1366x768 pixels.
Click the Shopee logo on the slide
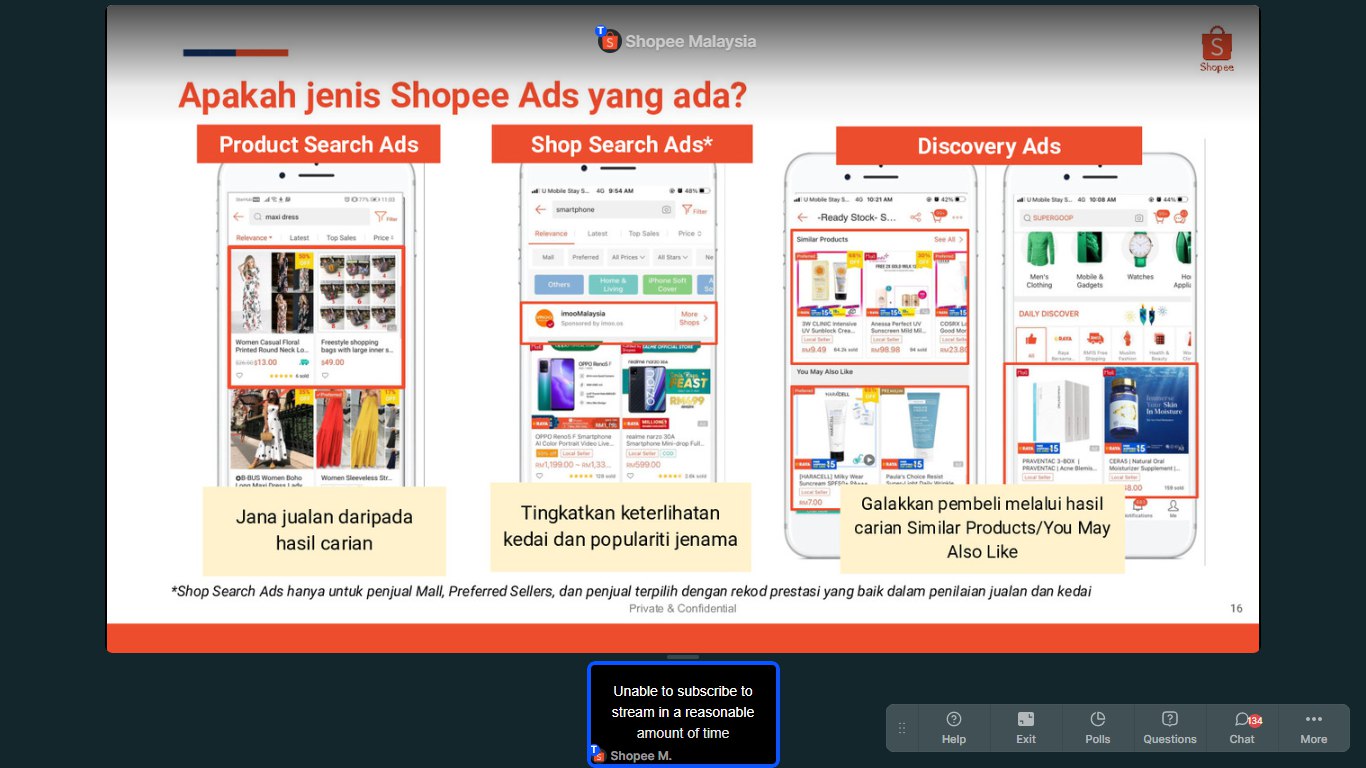pos(1217,50)
